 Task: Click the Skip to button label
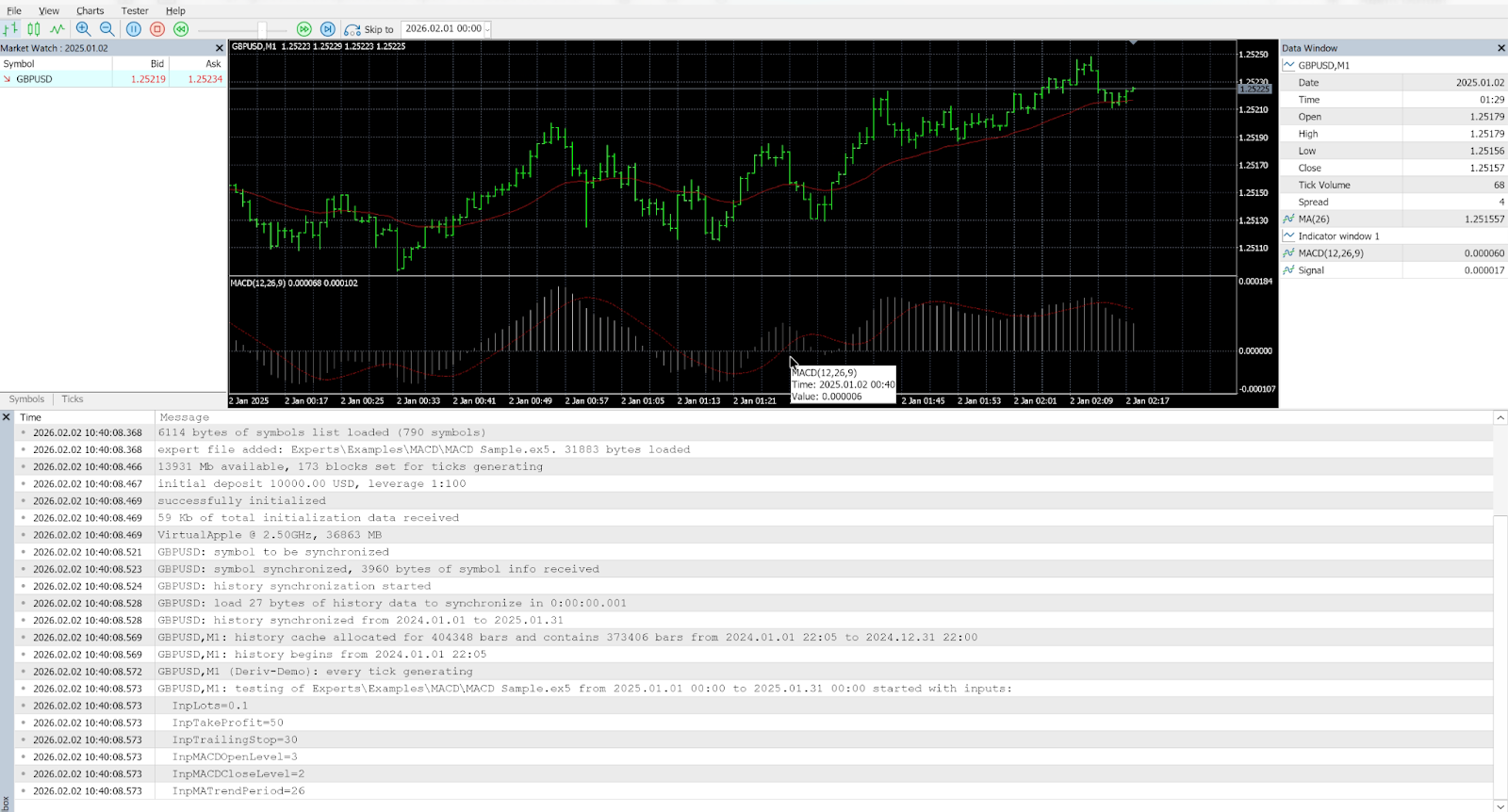coord(379,29)
